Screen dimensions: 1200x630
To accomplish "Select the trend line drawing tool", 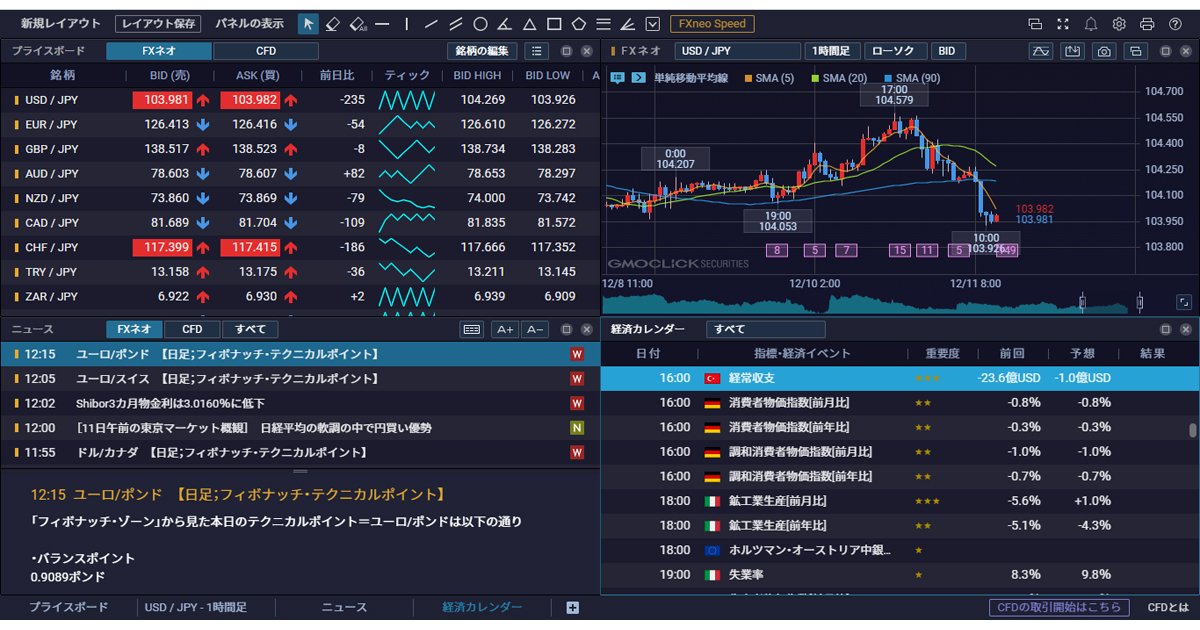I will click(430, 24).
